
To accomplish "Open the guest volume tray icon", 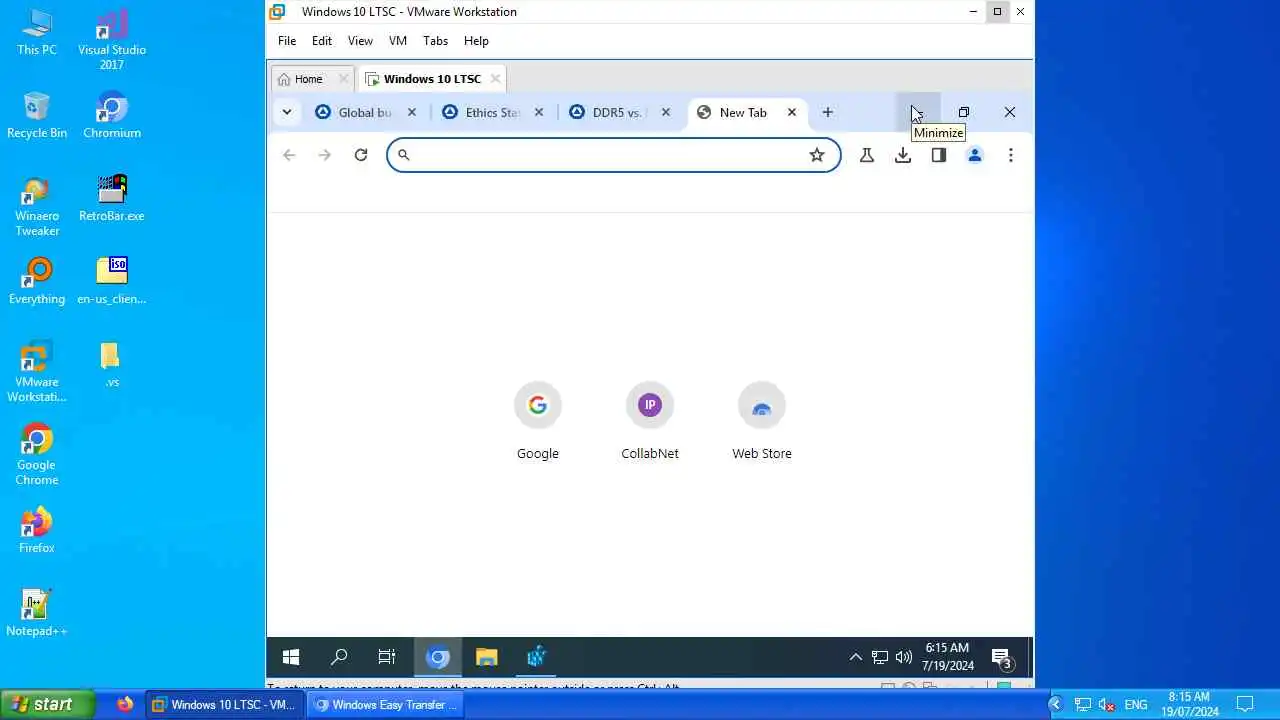I will pyautogui.click(x=904, y=657).
